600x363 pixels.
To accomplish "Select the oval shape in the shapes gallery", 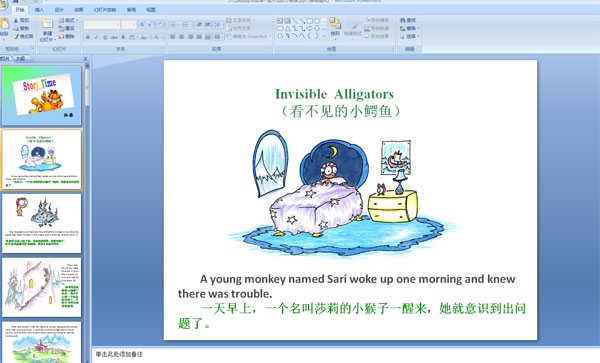I will point(317,21).
